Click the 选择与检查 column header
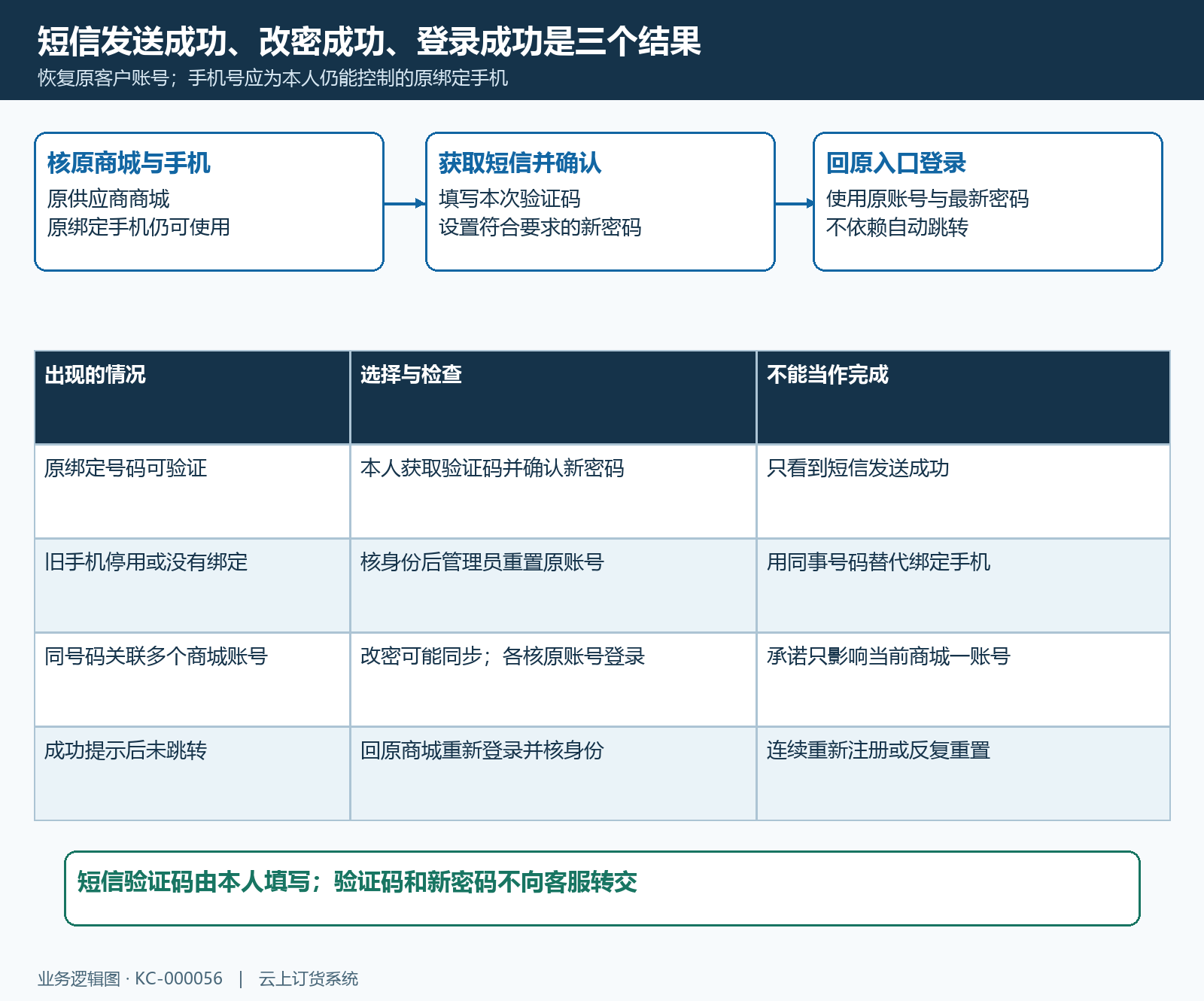Viewport: 1204px width, 1001px height. click(553, 397)
